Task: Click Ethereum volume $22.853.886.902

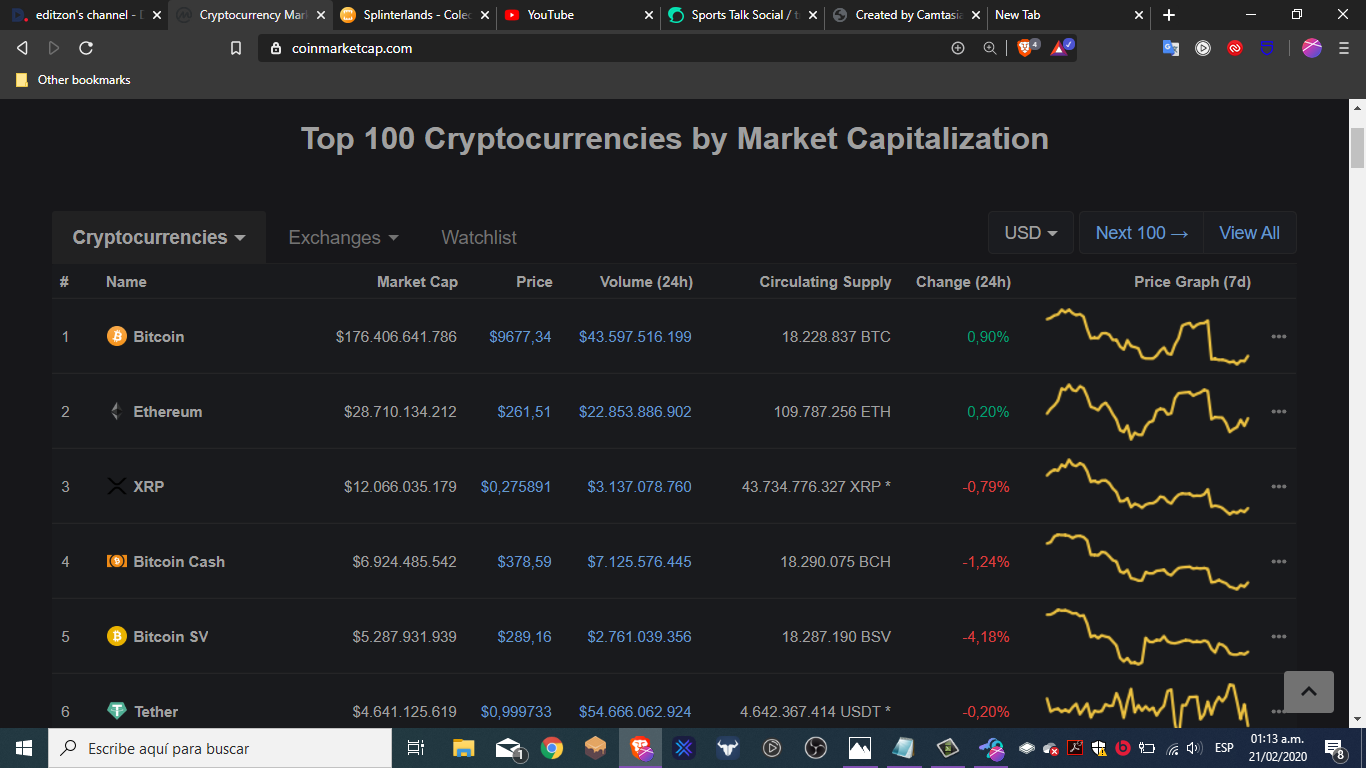Action: tap(635, 411)
